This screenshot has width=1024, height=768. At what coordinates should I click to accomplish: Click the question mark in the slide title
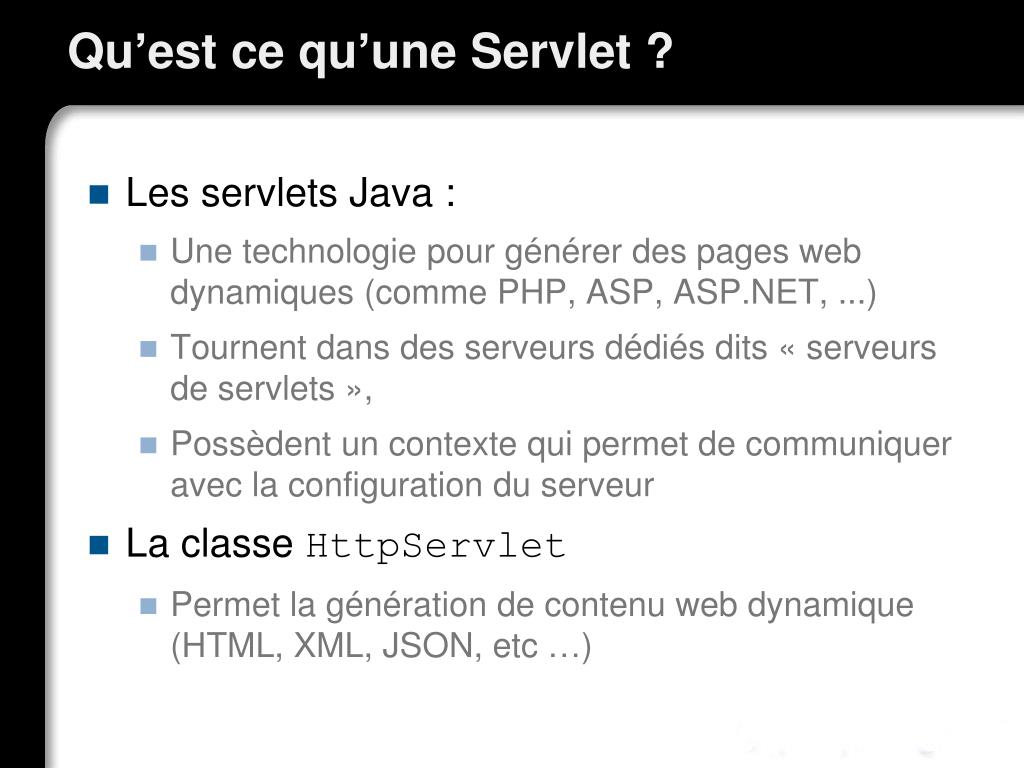[660, 51]
